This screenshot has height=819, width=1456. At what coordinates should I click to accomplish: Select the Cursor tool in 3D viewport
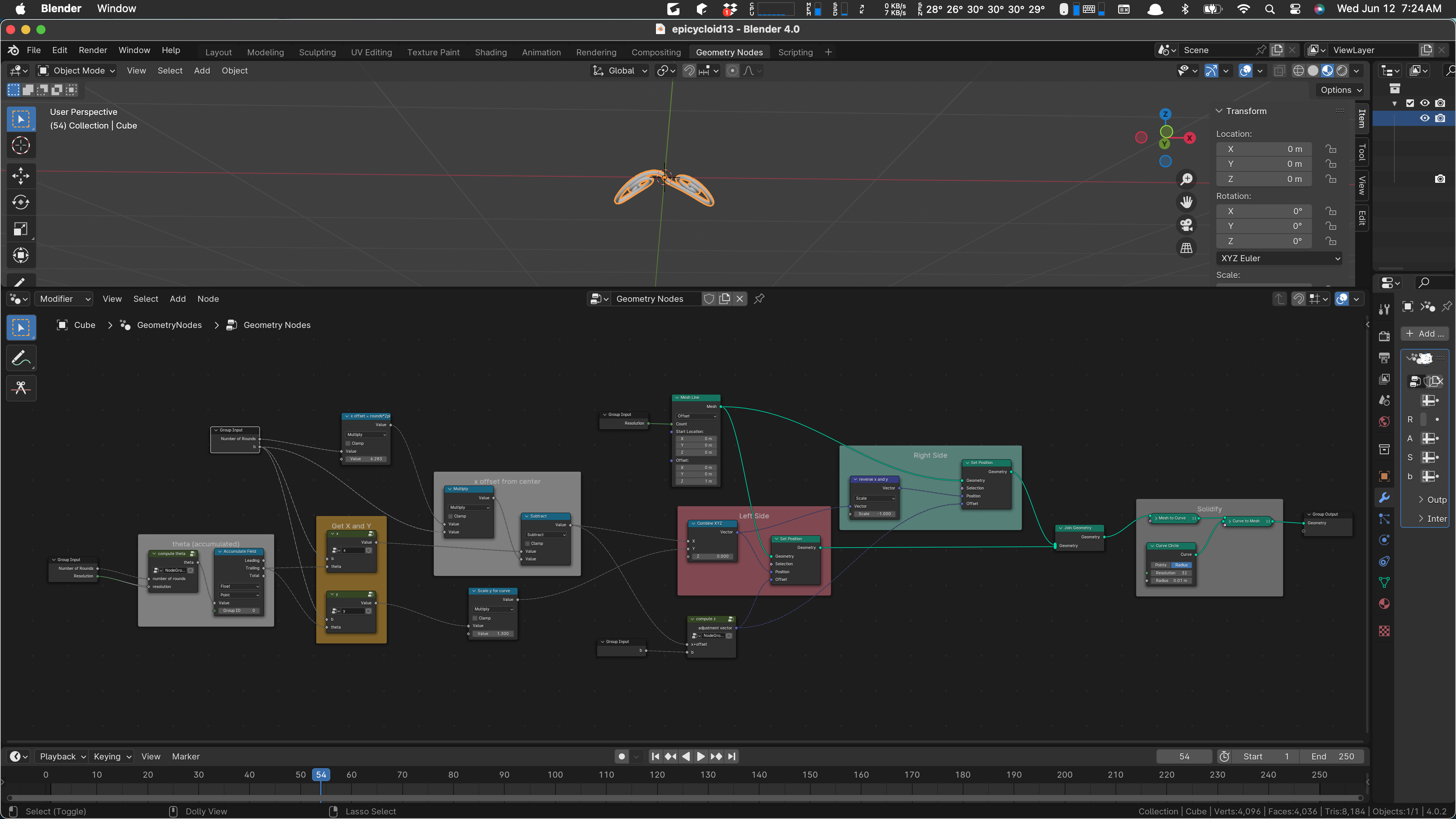coord(21,146)
